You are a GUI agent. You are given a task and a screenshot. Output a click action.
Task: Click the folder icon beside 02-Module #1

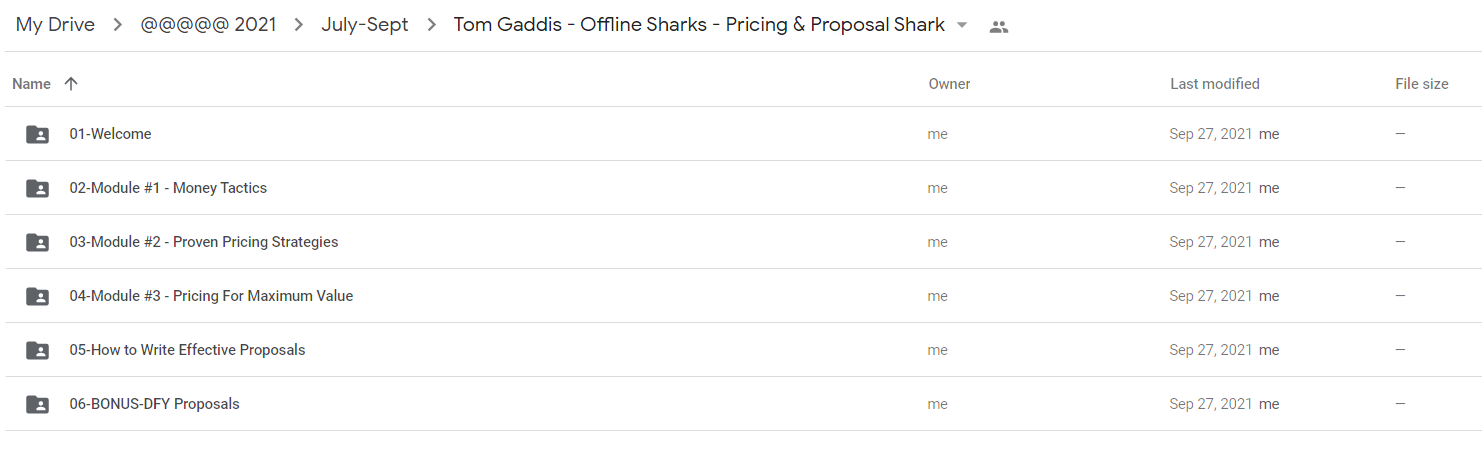(x=37, y=188)
